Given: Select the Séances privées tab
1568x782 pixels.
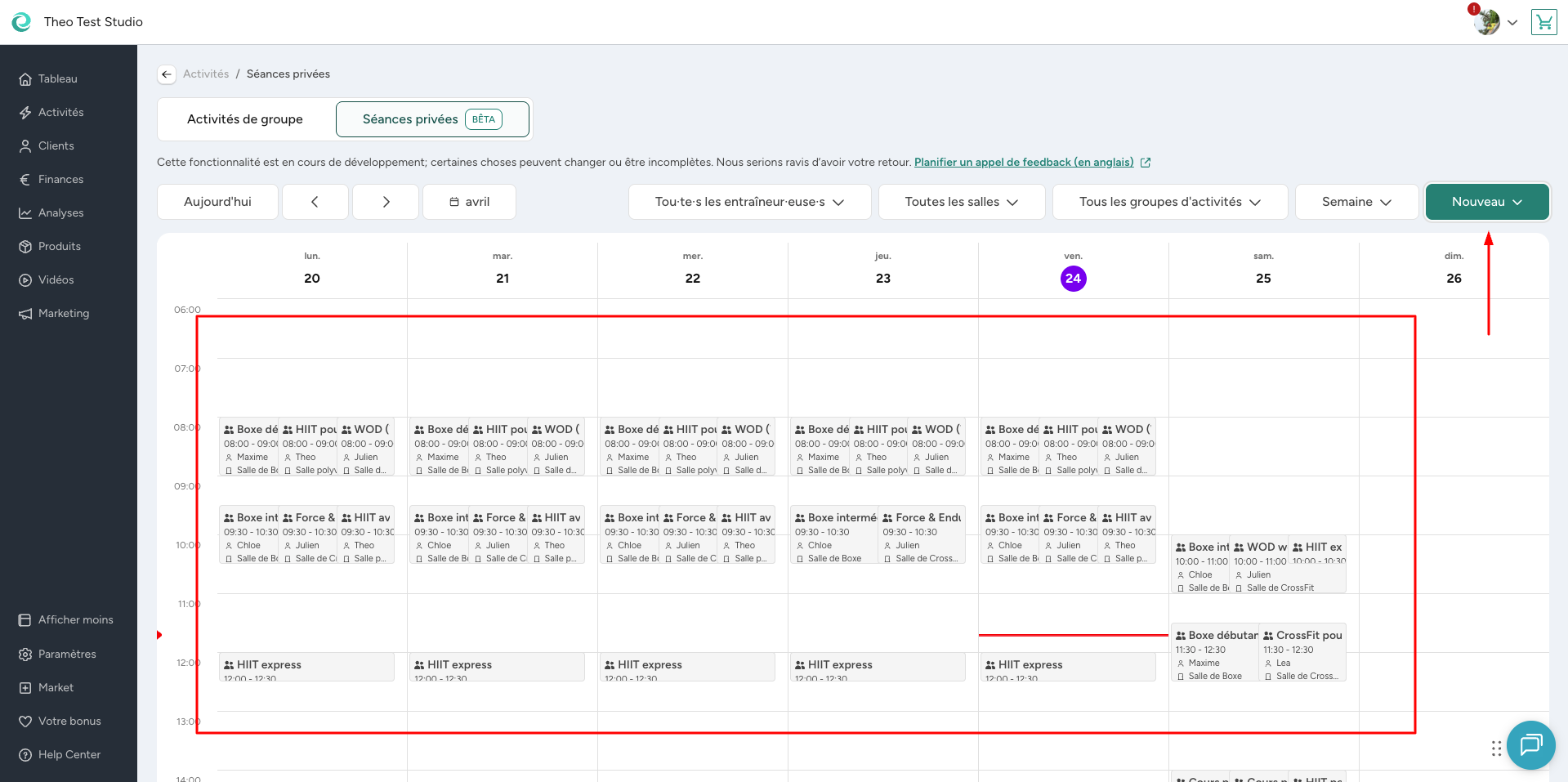Looking at the screenshot, I should click(x=431, y=119).
